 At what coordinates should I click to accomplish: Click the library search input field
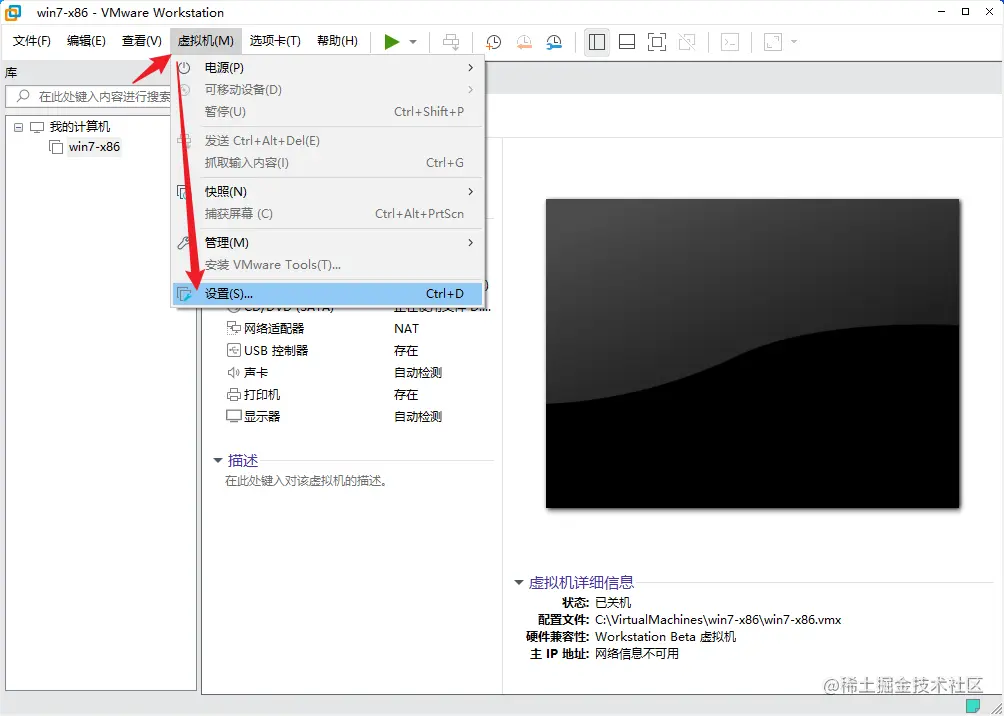pyautogui.click(x=90, y=97)
